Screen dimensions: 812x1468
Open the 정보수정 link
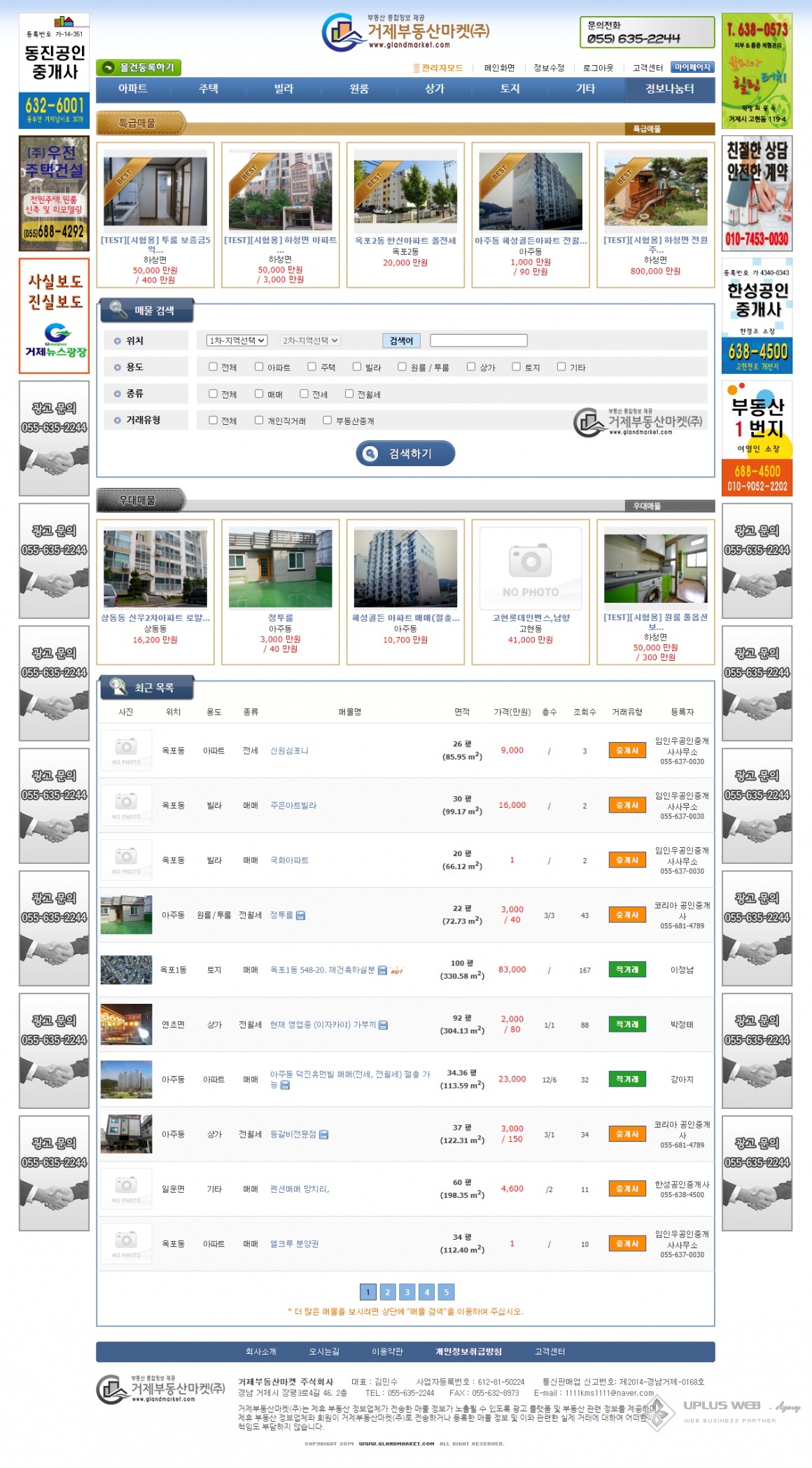pyautogui.click(x=549, y=68)
